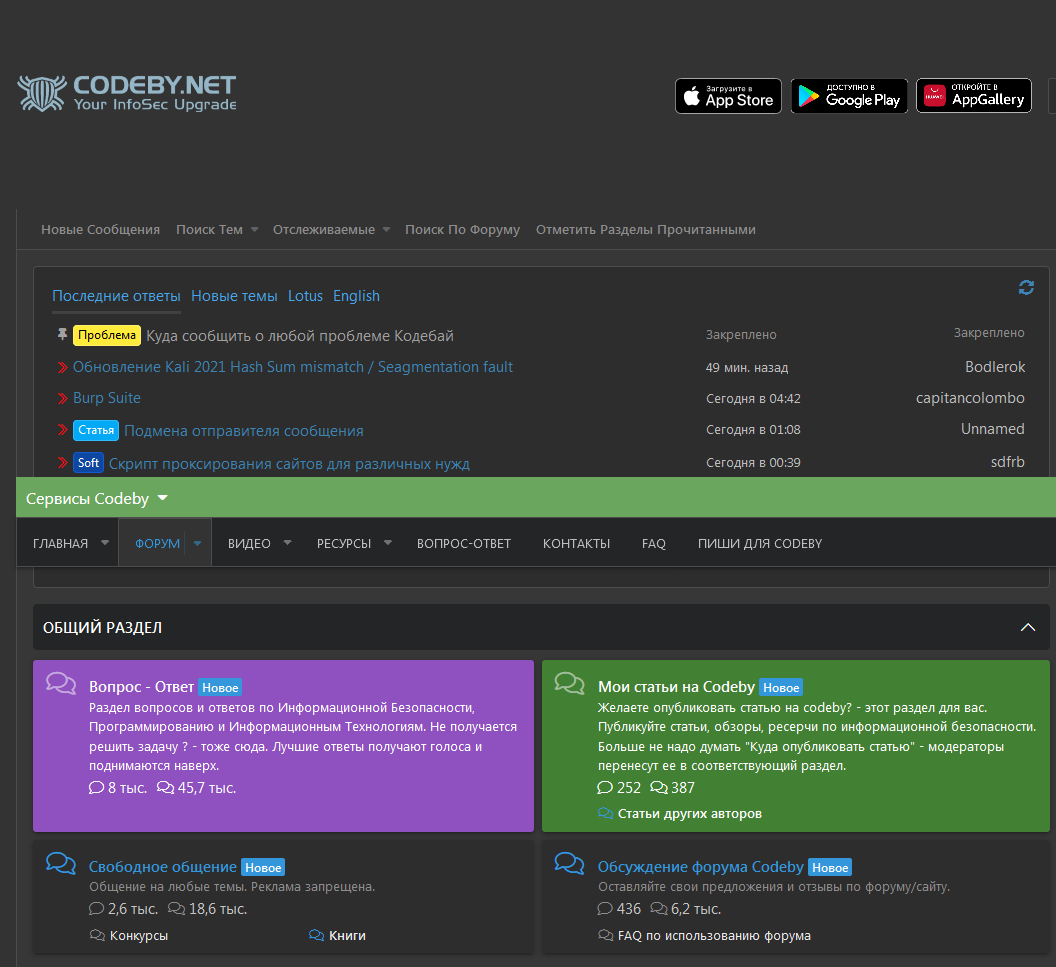Click the threads count icon showing 252
Viewport: 1056px width, 967px height.
(x=605, y=787)
